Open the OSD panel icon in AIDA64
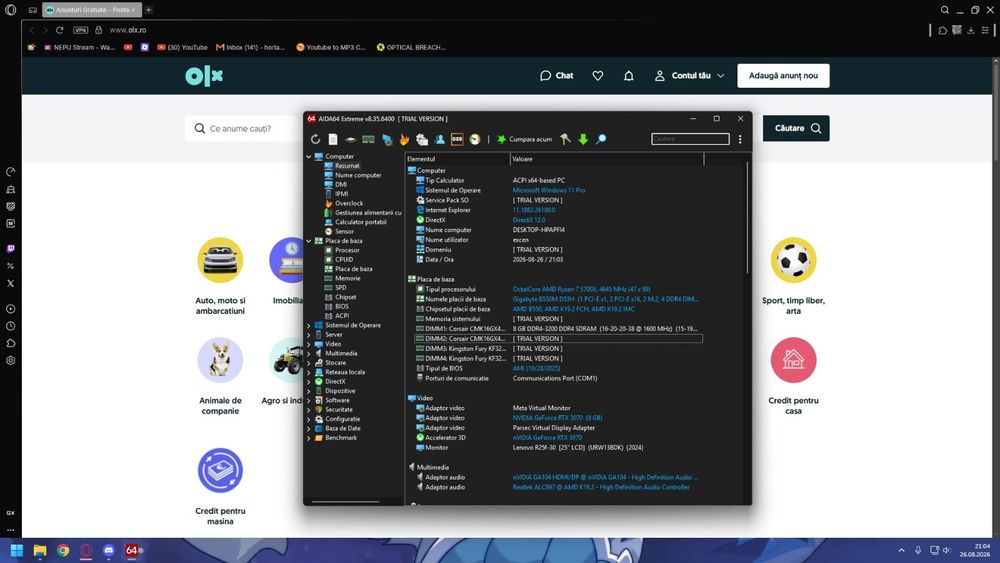Viewport: 1000px width, 563px height. 457,139
